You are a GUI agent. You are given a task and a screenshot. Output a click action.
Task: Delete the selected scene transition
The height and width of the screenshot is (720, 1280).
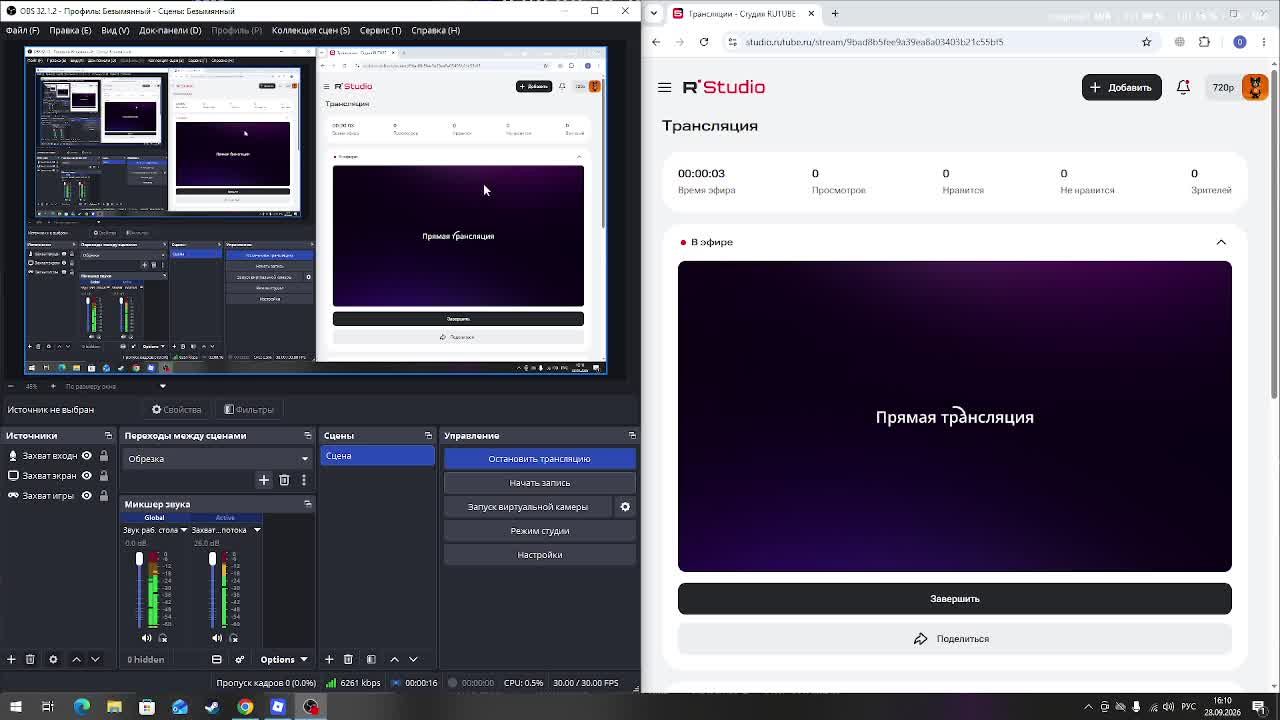coord(284,480)
